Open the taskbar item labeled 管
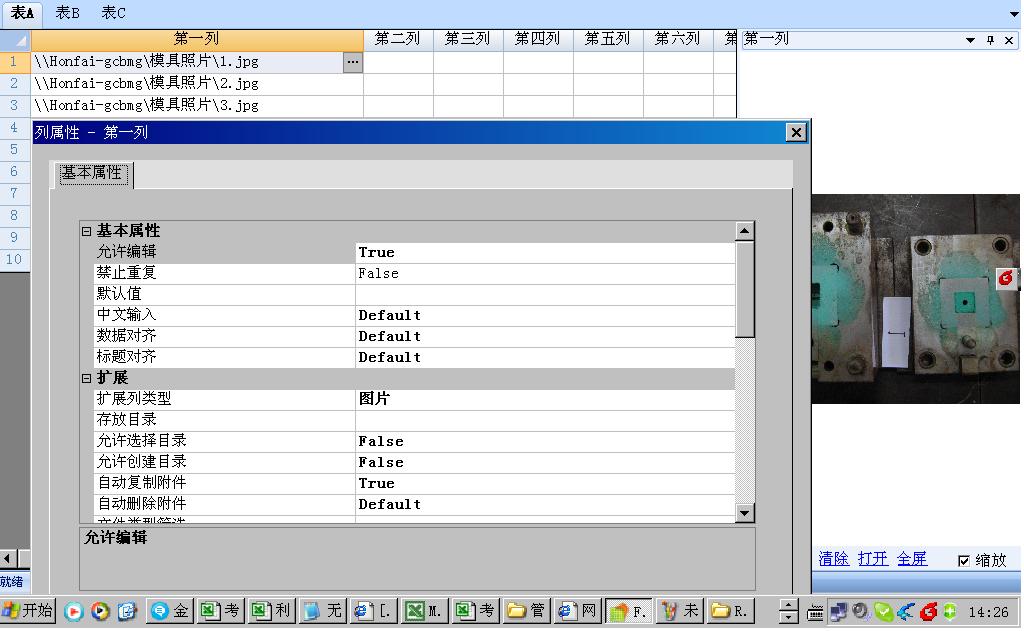Image resolution: width=1024 pixels, height=631 pixels. (527, 611)
